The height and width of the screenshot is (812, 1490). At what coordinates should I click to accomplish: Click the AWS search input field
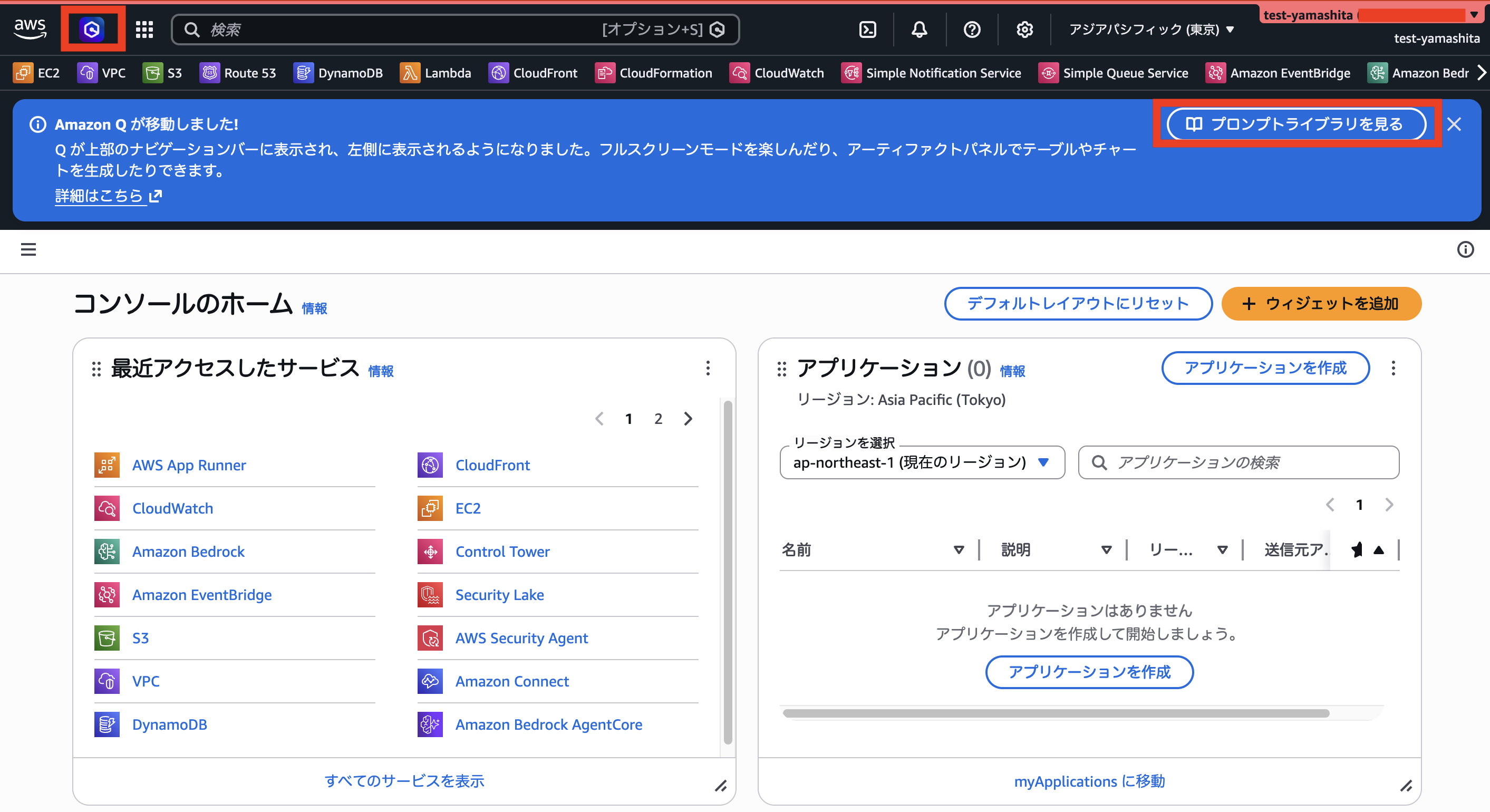coord(405,30)
